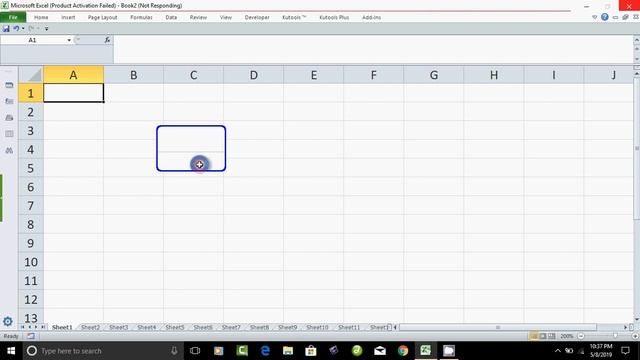Click the last-sheet navigation arrow
The height and width of the screenshot is (360, 640).
pos(42,327)
